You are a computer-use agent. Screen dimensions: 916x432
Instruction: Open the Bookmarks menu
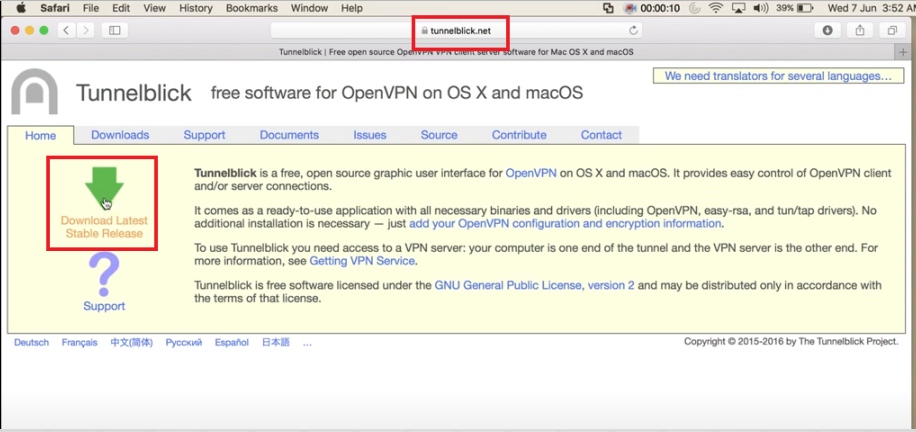click(252, 8)
